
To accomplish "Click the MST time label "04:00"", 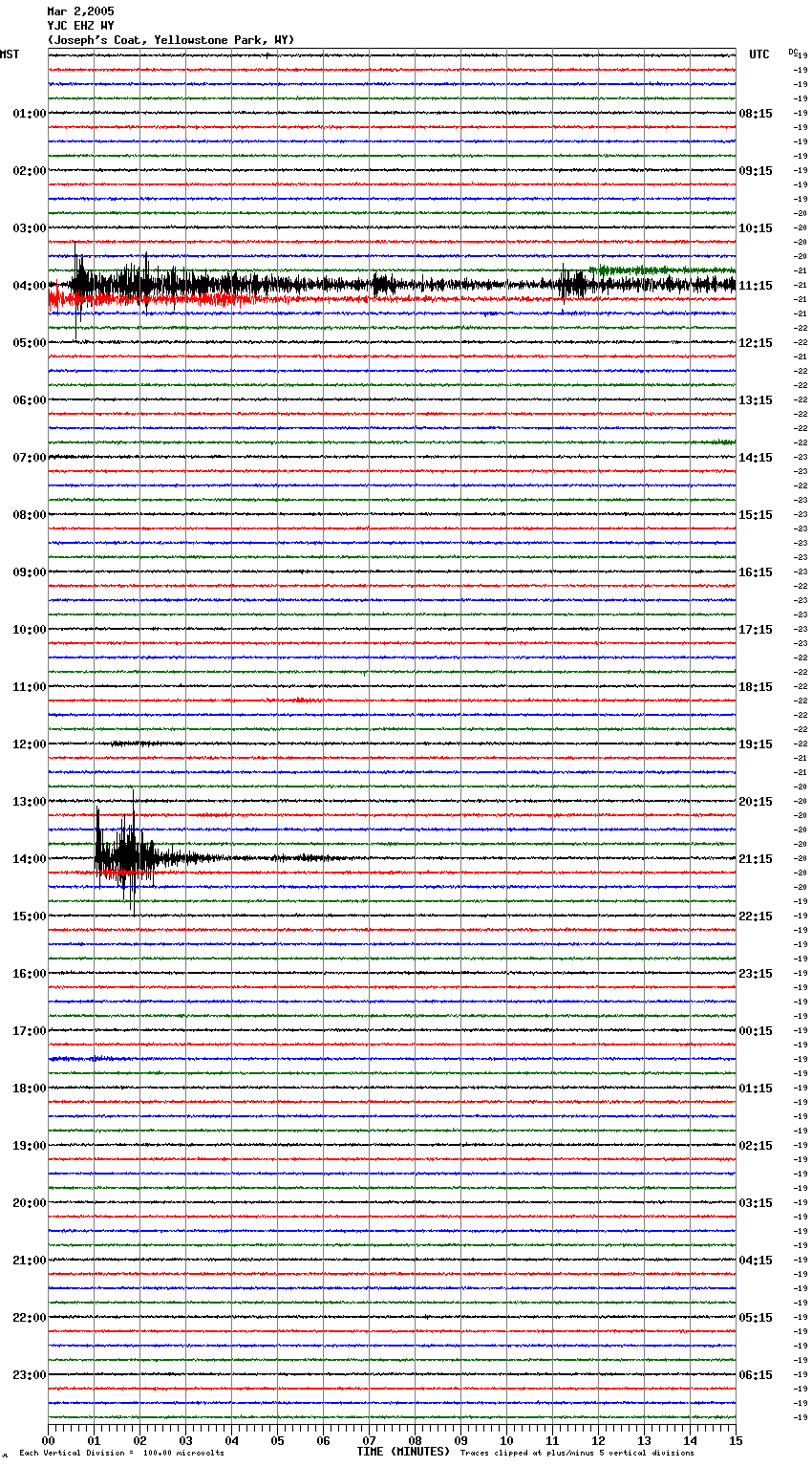I will [x=30, y=286].
